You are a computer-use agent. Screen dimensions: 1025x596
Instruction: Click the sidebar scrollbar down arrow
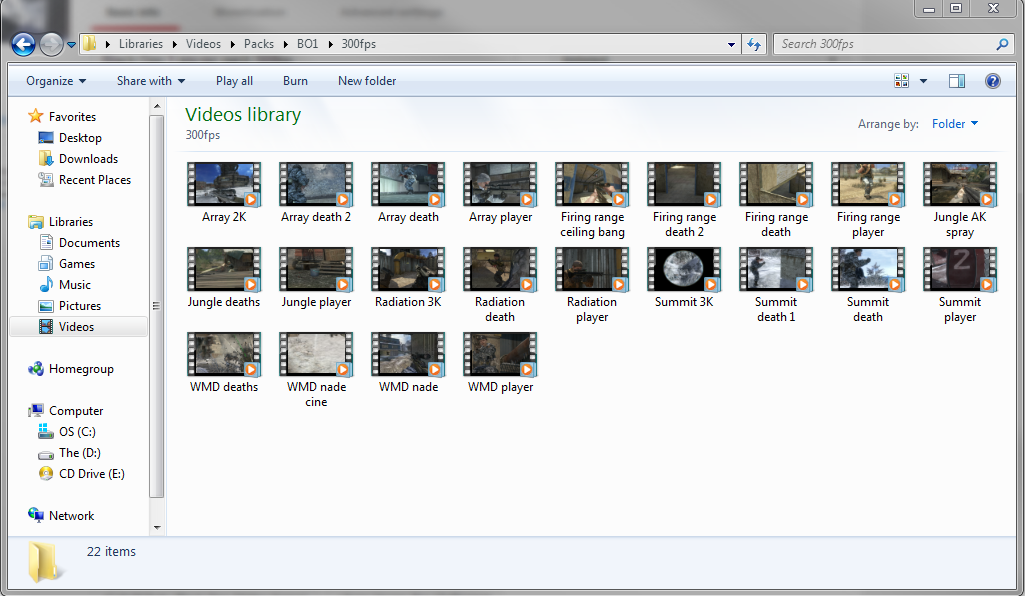tap(157, 527)
